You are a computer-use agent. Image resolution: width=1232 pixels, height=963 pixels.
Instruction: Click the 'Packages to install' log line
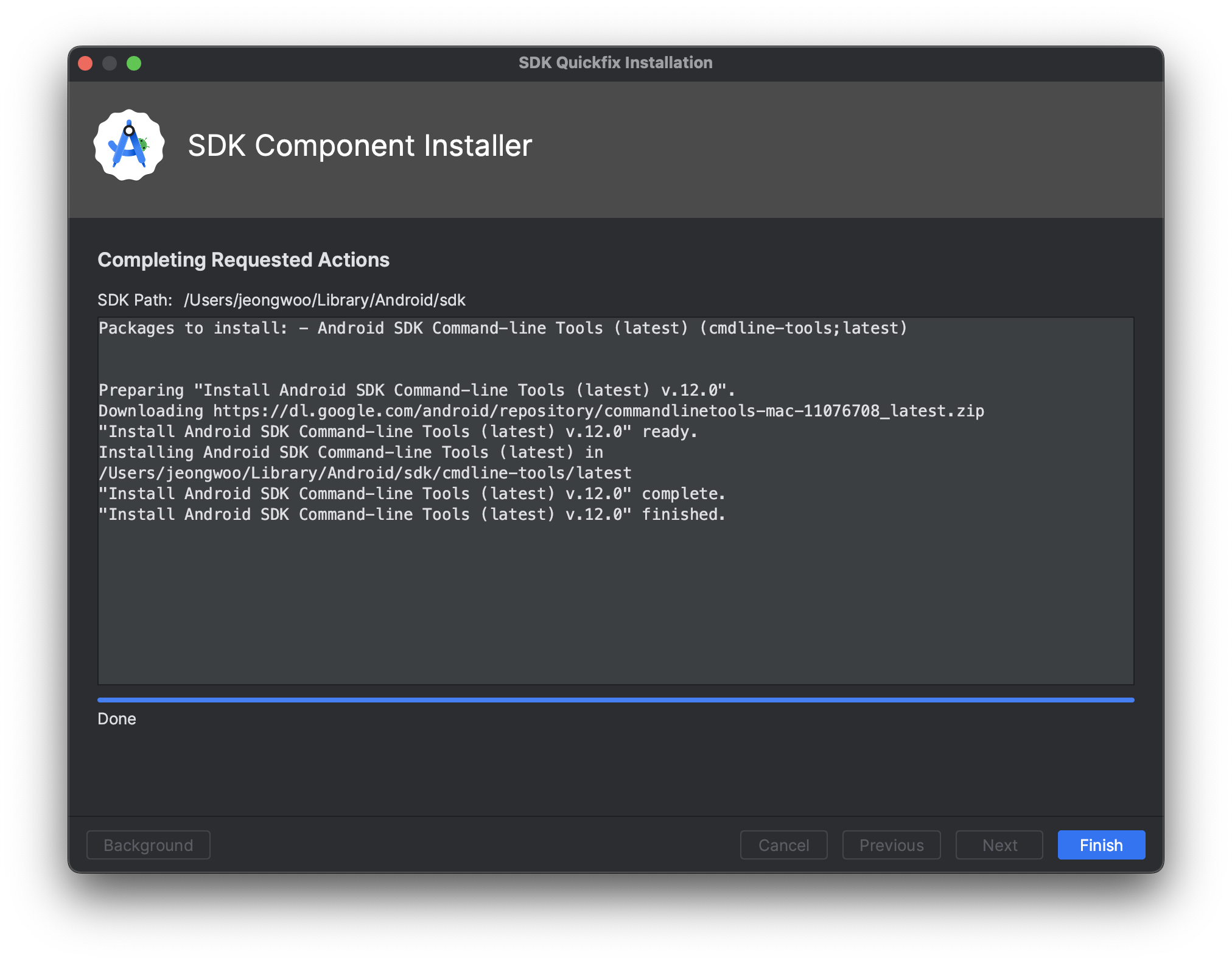click(502, 328)
